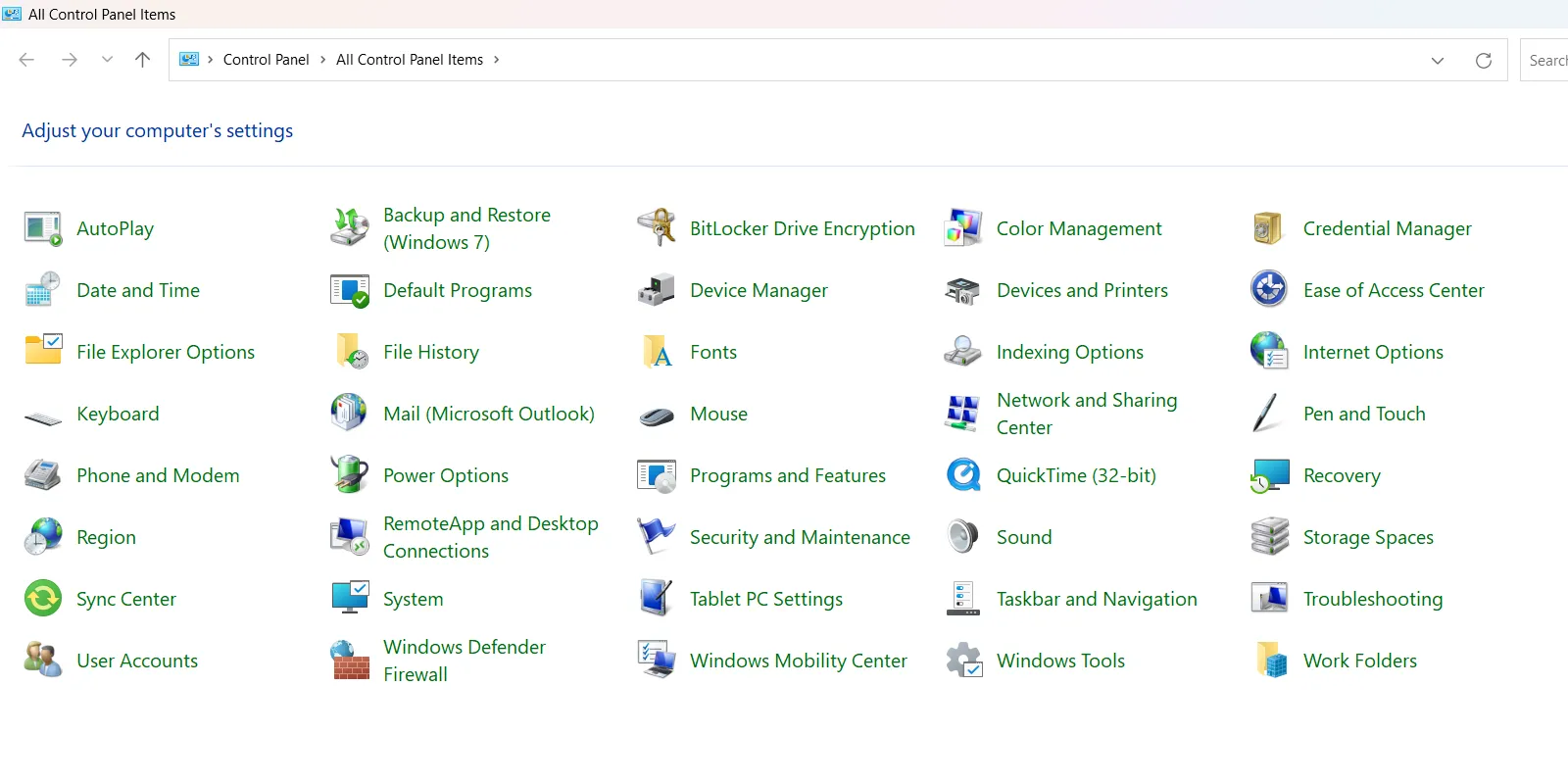Click the refresh button in address bar

pos(1483,61)
